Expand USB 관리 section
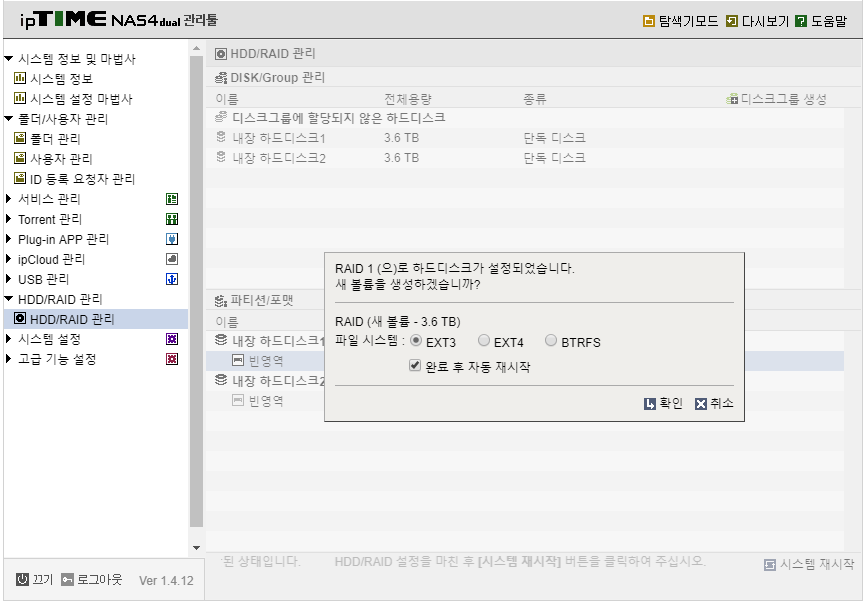Screen dimensions: 864x601 8,279
